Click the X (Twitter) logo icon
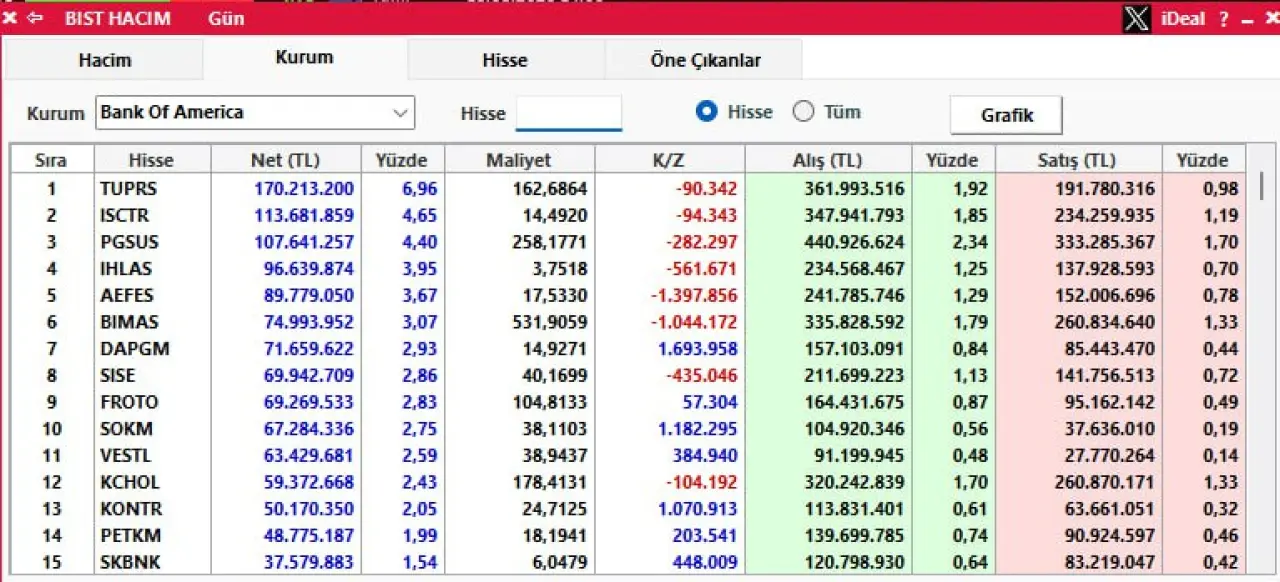The width and height of the screenshot is (1280, 582). tap(1136, 18)
